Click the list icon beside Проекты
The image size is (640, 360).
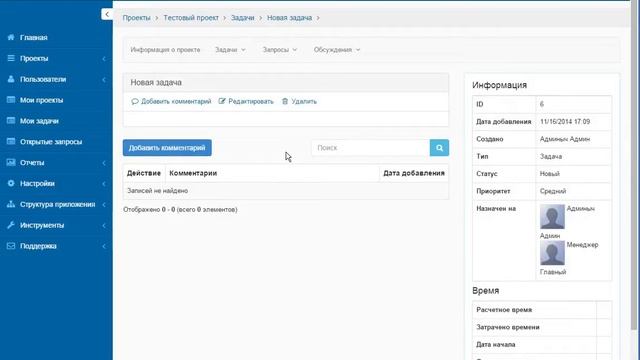tap(11, 58)
